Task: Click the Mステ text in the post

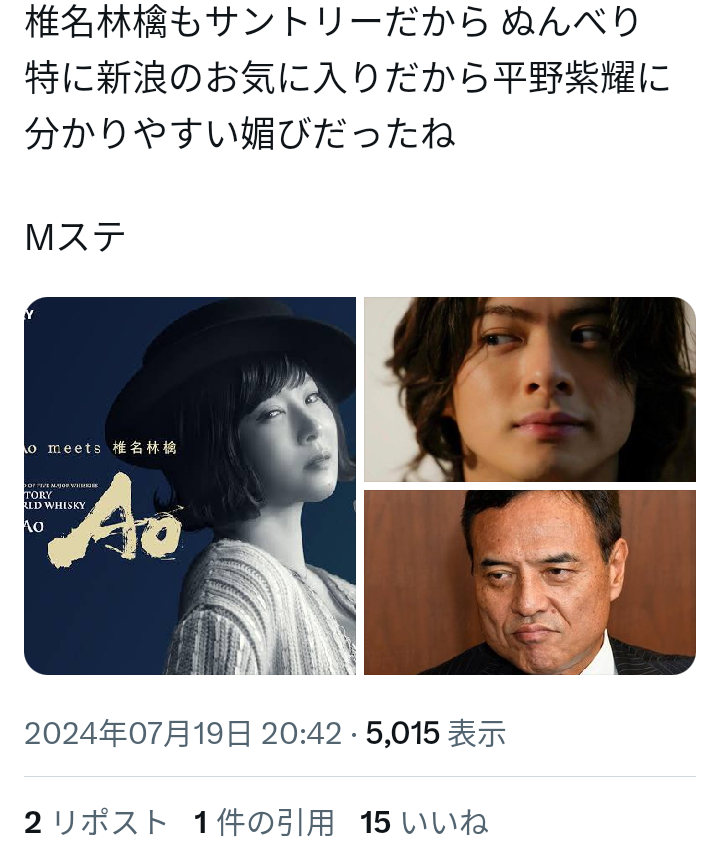Action: coord(75,237)
